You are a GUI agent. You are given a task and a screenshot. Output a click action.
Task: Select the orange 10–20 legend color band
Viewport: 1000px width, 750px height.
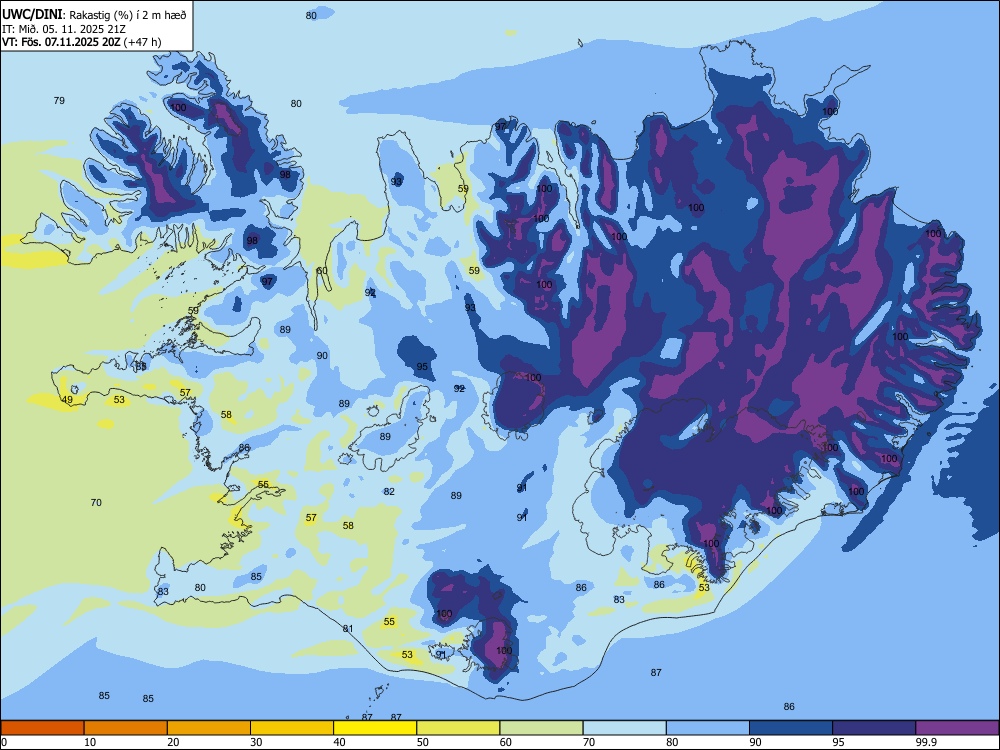(x=126, y=728)
